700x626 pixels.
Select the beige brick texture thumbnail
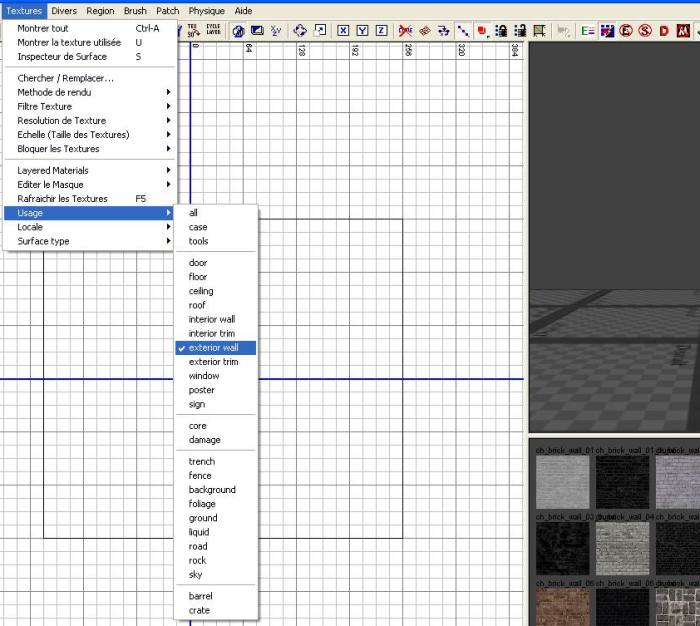point(622,549)
